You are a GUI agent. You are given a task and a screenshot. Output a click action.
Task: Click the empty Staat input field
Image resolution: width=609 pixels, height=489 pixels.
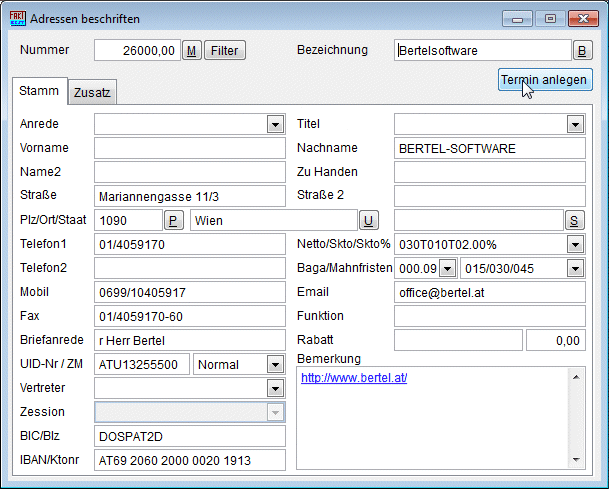pyautogui.click(x=479, y=220)
